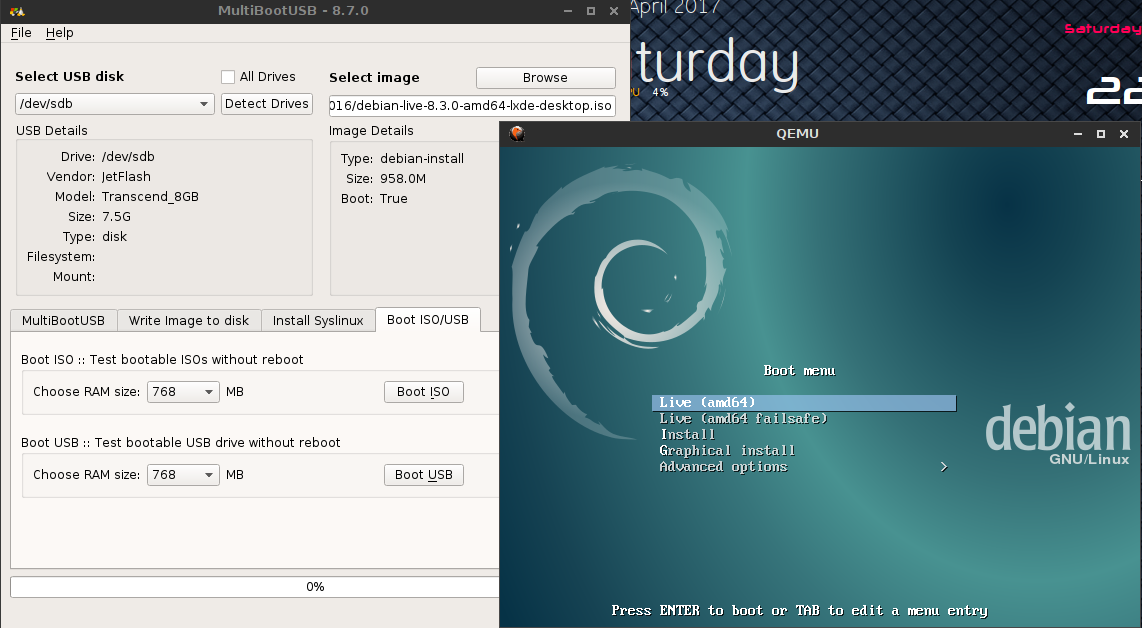
Task: Expand Boot USB RAM size dropdown
Action: (x=183, y=475)
